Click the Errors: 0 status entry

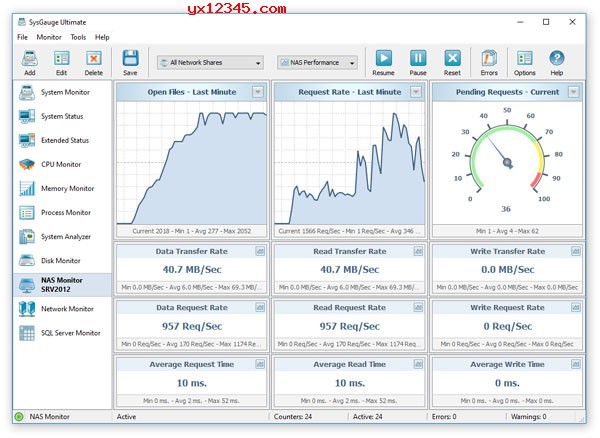coord(444,417)
